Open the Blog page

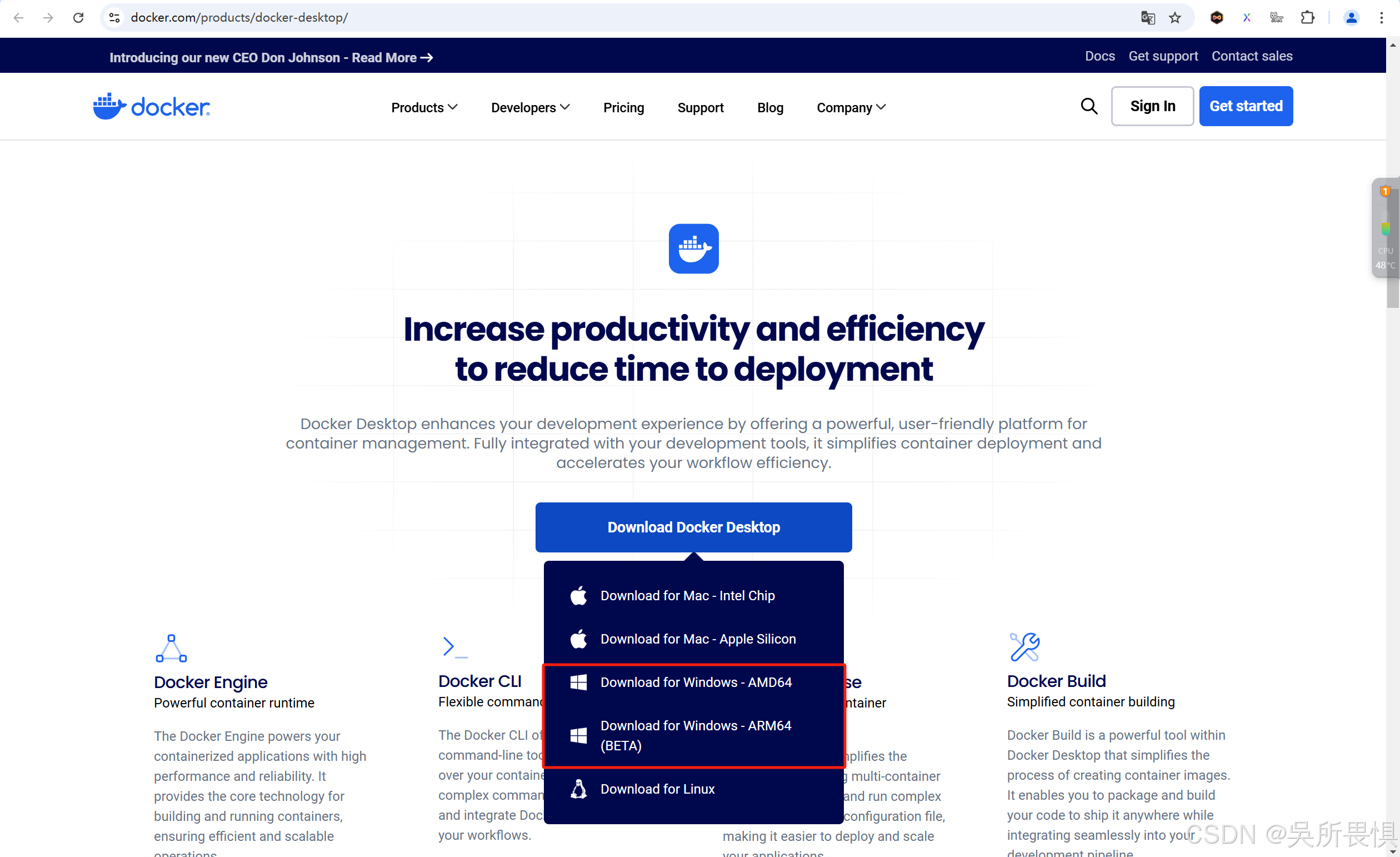coord(770,107)
